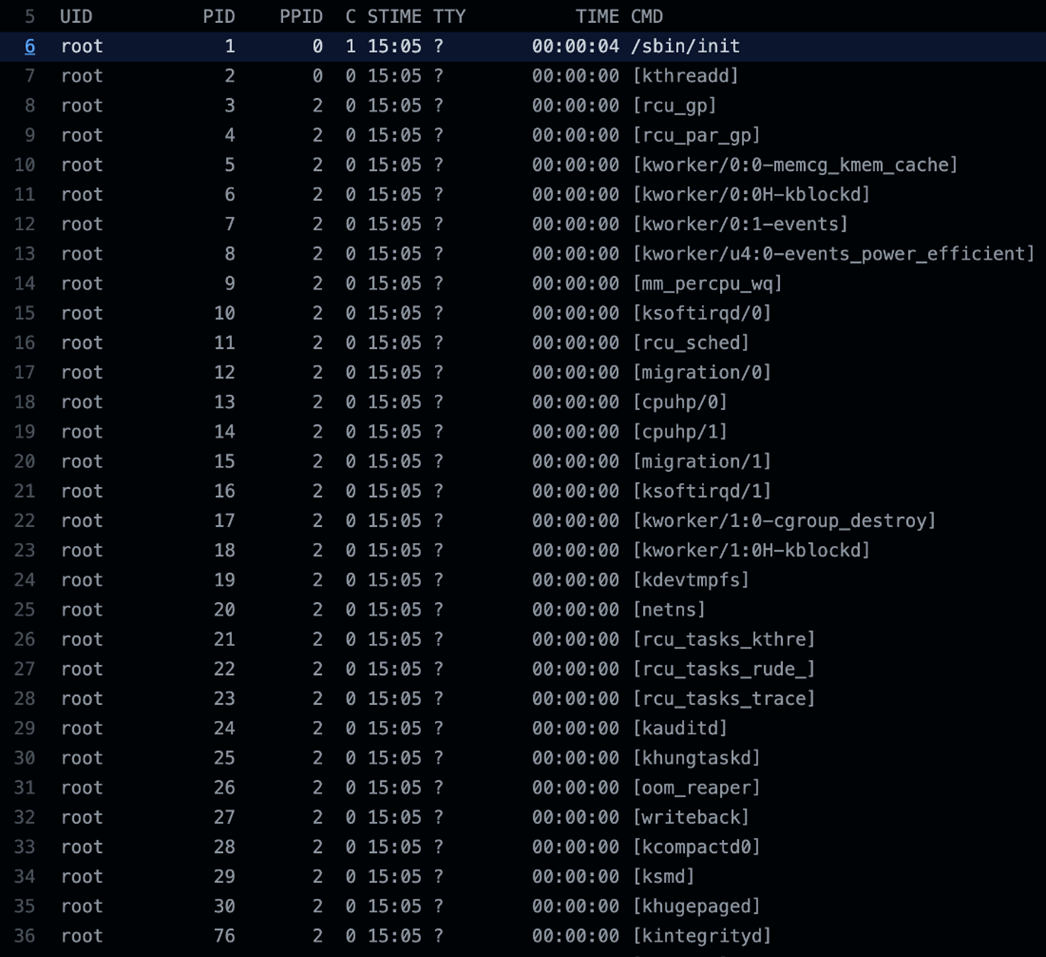Click the CMD column header

(646, 17)
